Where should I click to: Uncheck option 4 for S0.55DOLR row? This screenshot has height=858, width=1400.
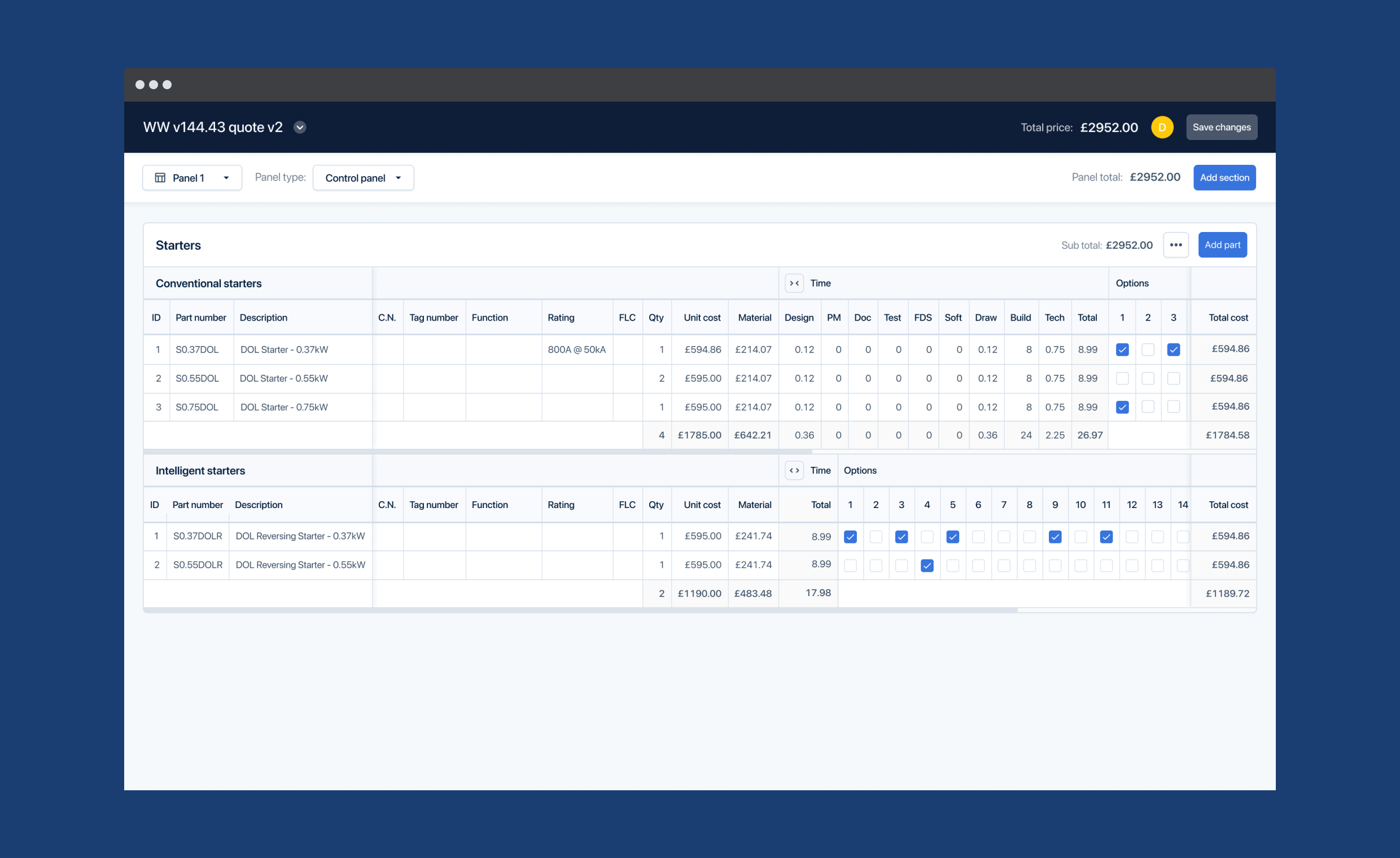coord(927,566)
